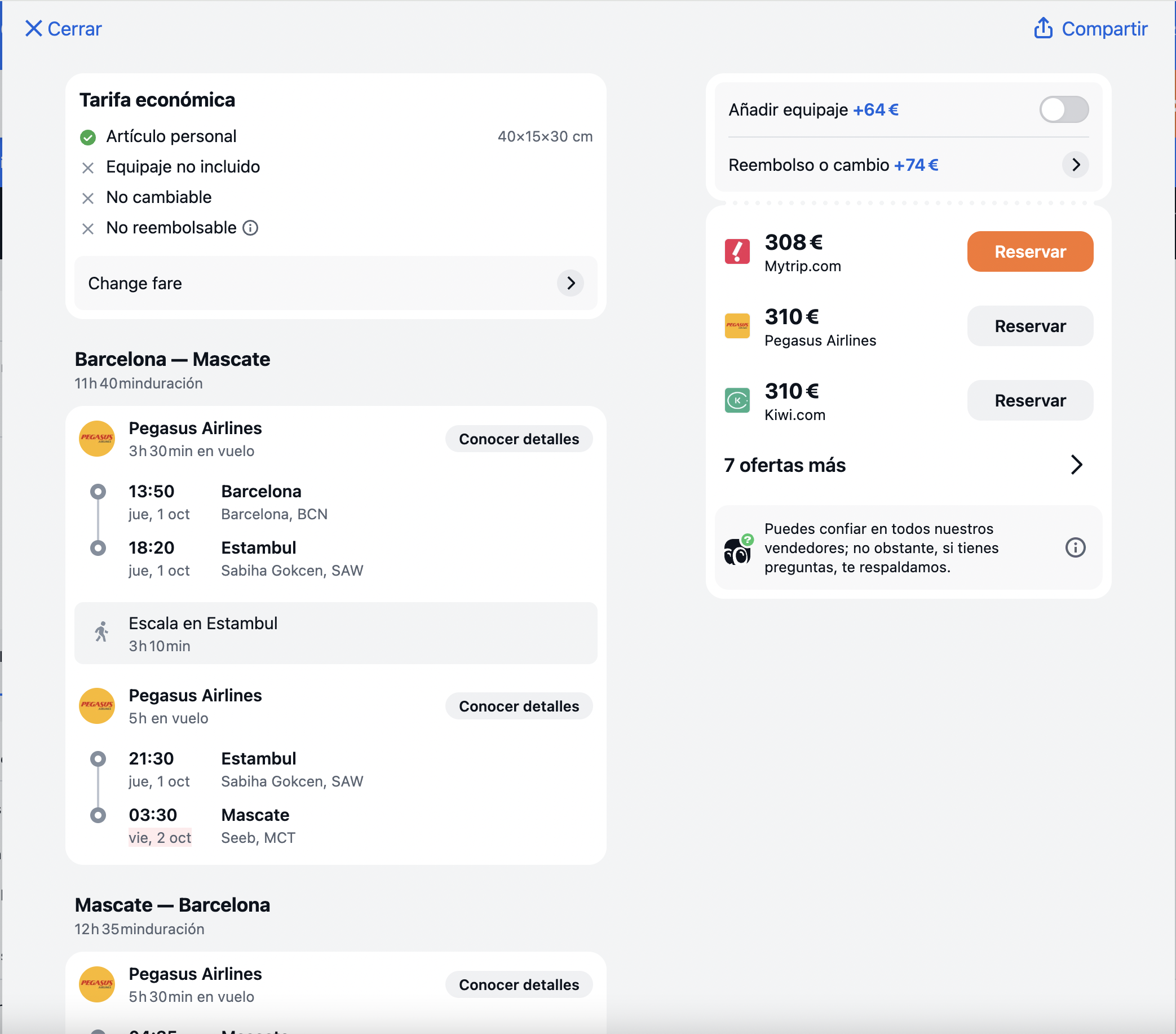The height and width of the screenshot is (1034, 1176).
Task: Click Pegasus logo of 5h 30min return flight
Action: (x=96, y=984)
